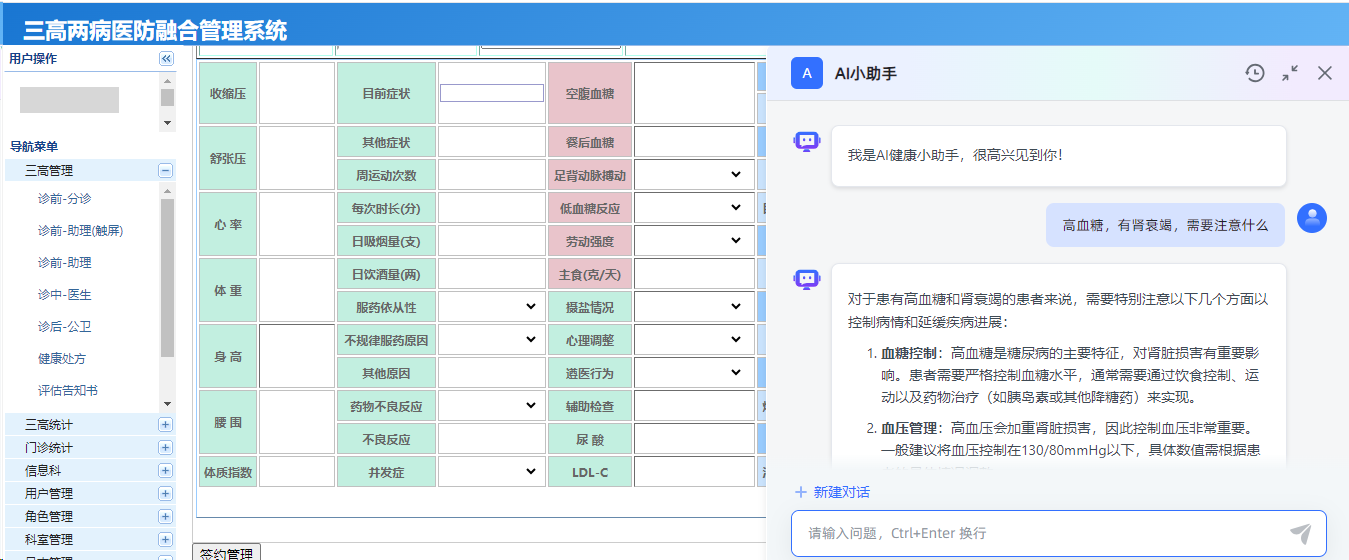The height and width of the screenshot is (560, 1349).
Task: Shrink the AI小助手 panel with collapse arrows
Action: point(1290,73)
